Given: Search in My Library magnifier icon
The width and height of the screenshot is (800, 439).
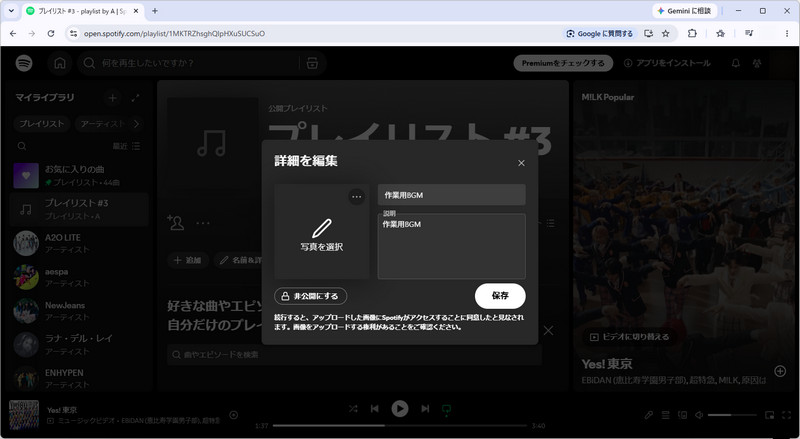Looking at the screenshot, I should tap(22, 146).
